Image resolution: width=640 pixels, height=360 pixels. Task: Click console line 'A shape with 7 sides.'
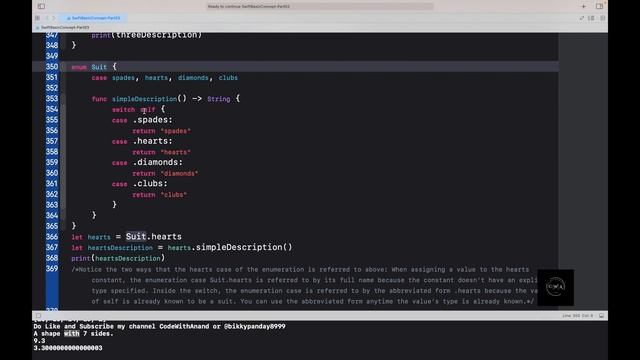[73, 333]
